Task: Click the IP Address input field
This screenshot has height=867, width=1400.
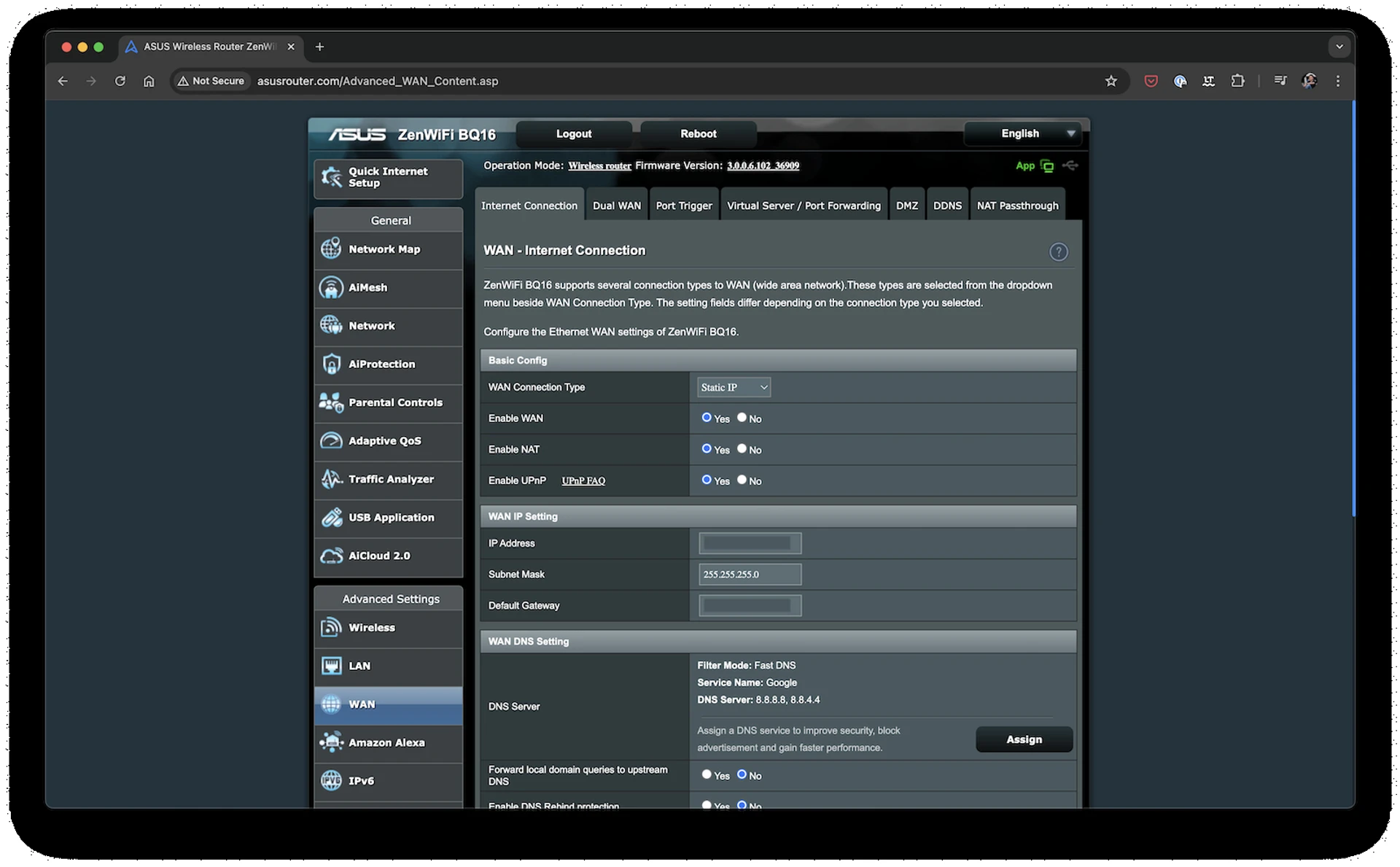Action: [750, 543]
